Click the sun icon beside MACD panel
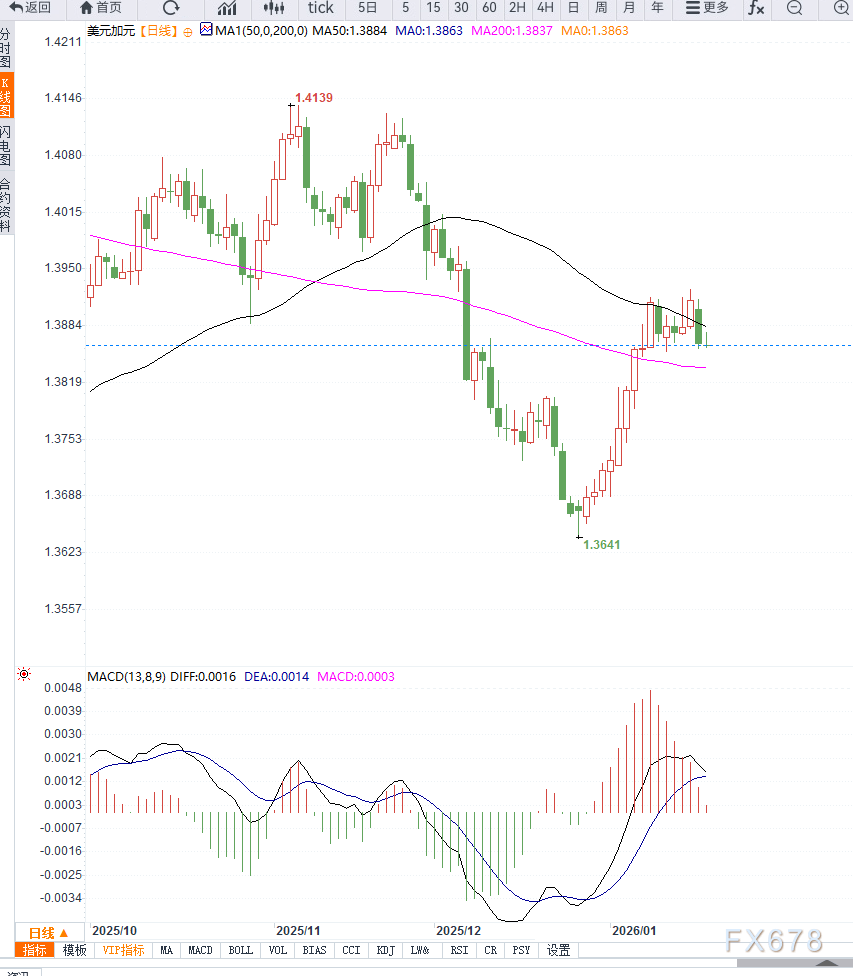Image resolution: width=853 pixels, height=976 pixels. [x=24, y=676]
